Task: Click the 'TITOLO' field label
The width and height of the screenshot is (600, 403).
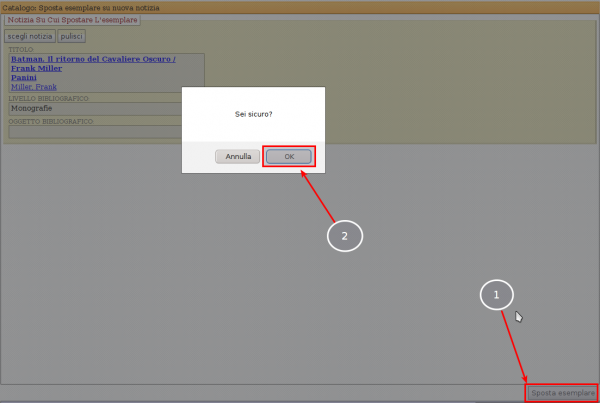Action: tap(20, 49)
